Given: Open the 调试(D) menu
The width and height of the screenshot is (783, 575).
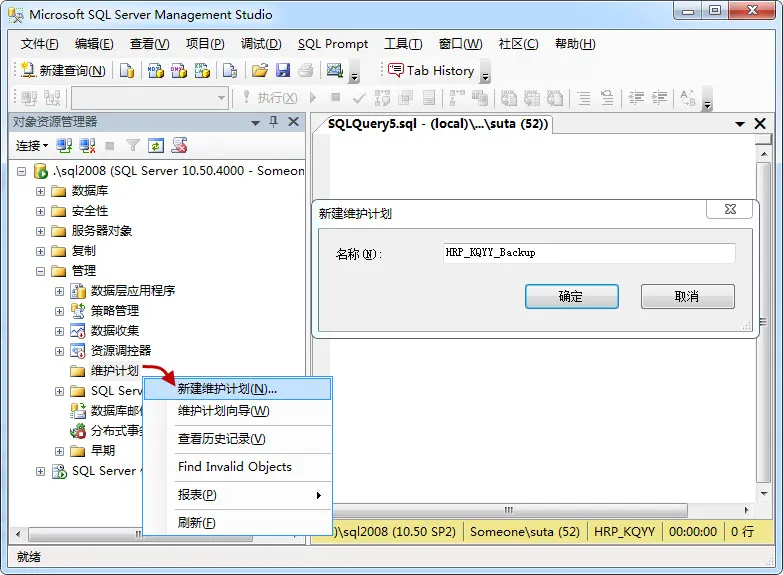Looking at the screenshot, I should pyautogui.click(x=261, y=44).
